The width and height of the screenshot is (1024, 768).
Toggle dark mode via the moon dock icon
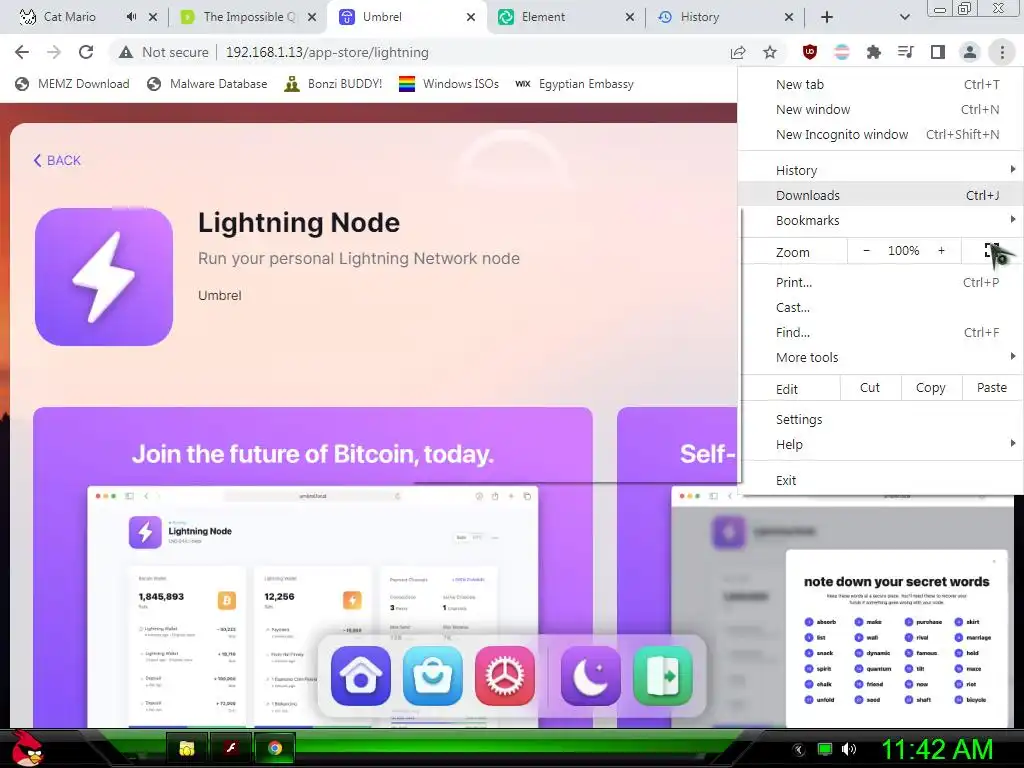pyautogui.click(x=590, y=676)
